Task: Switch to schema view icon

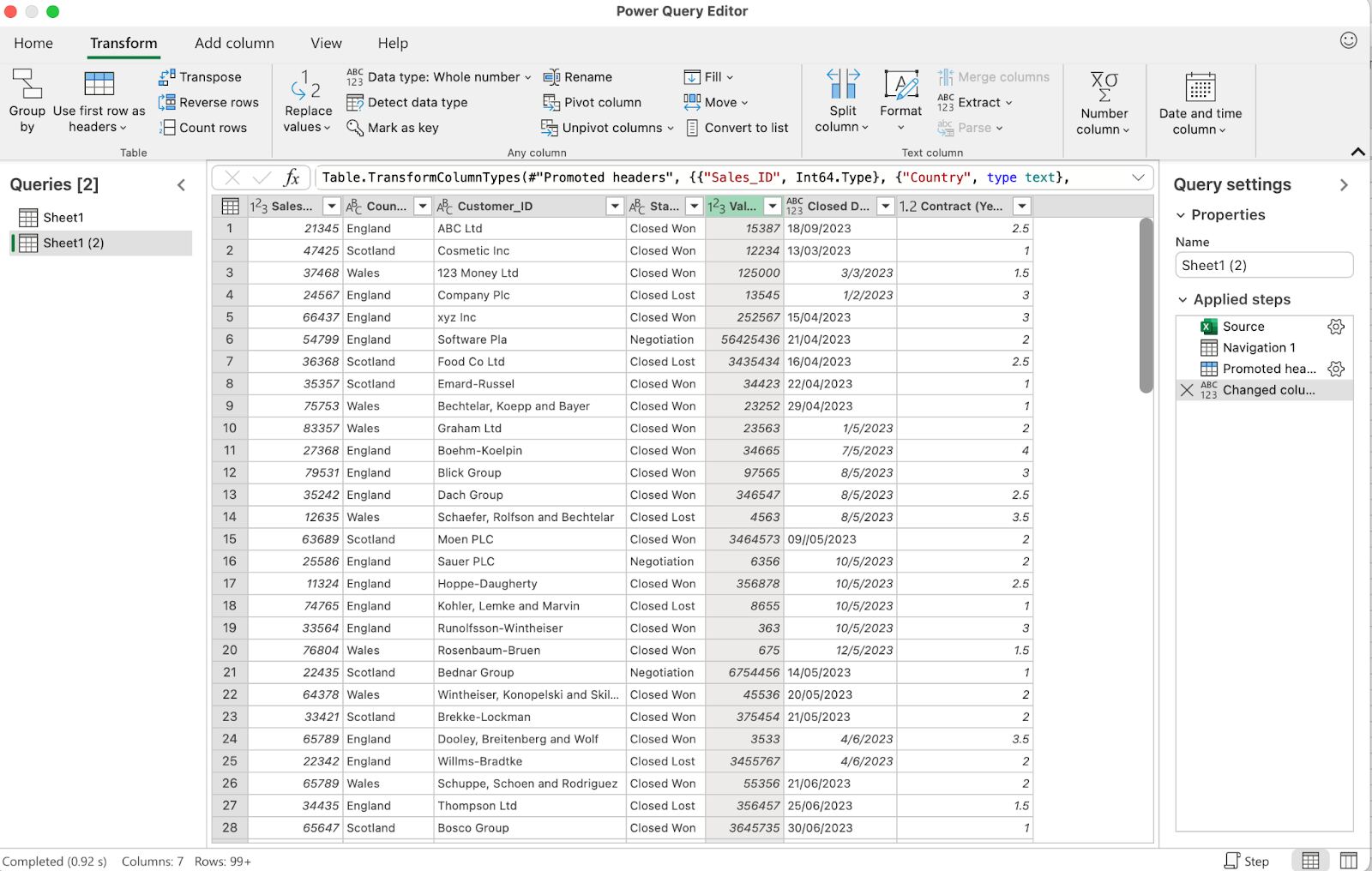Action: point(1348,861)
